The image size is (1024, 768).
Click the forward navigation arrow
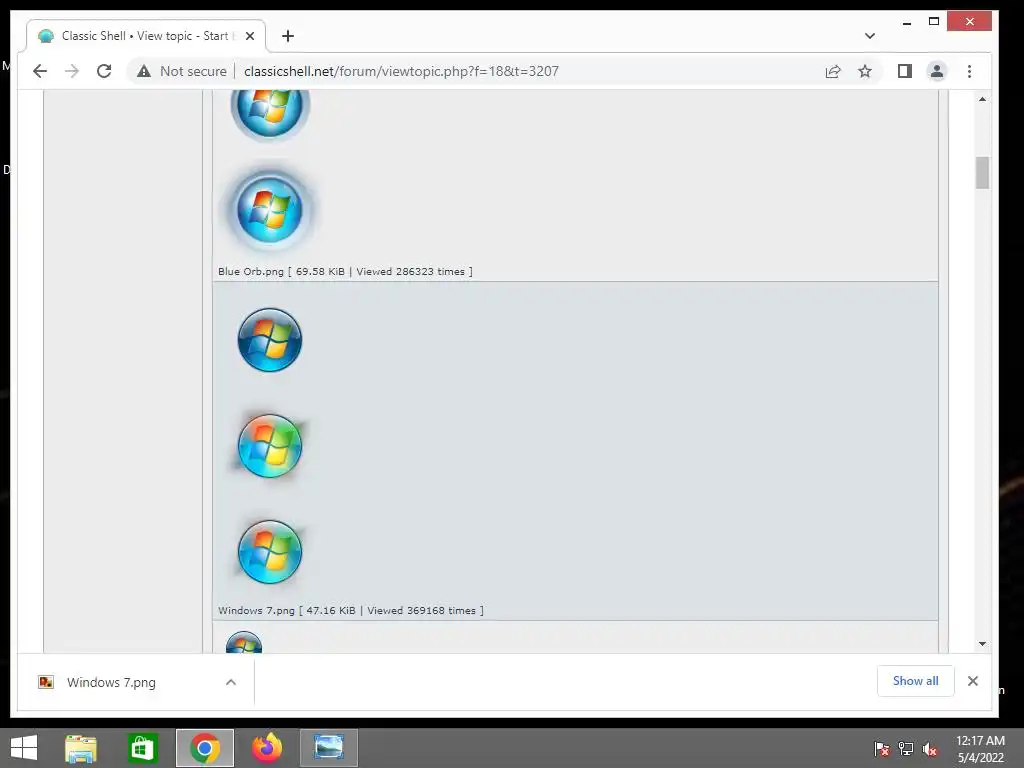(x=72, y=71)
